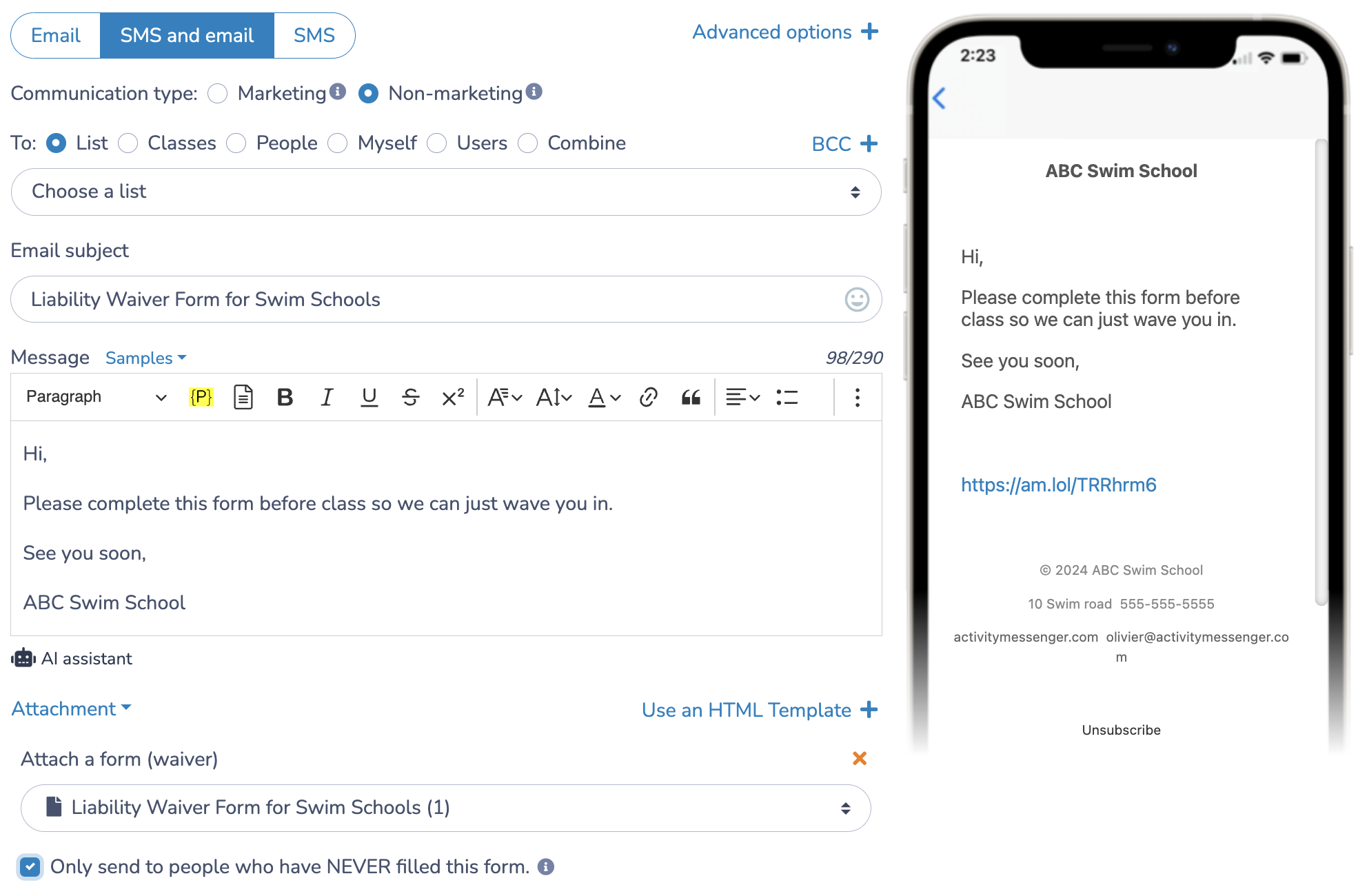This screenshot has width=1358, height=896.
Task: Click the plus icon beside Use an HTML Template
Action: (869, 709)
